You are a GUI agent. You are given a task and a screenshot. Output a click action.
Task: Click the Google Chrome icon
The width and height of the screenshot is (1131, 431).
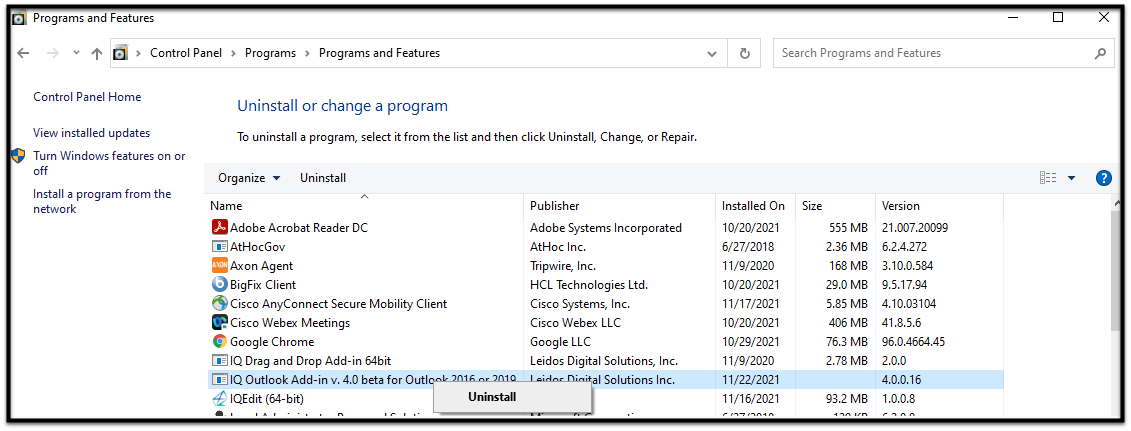(219, 341)
